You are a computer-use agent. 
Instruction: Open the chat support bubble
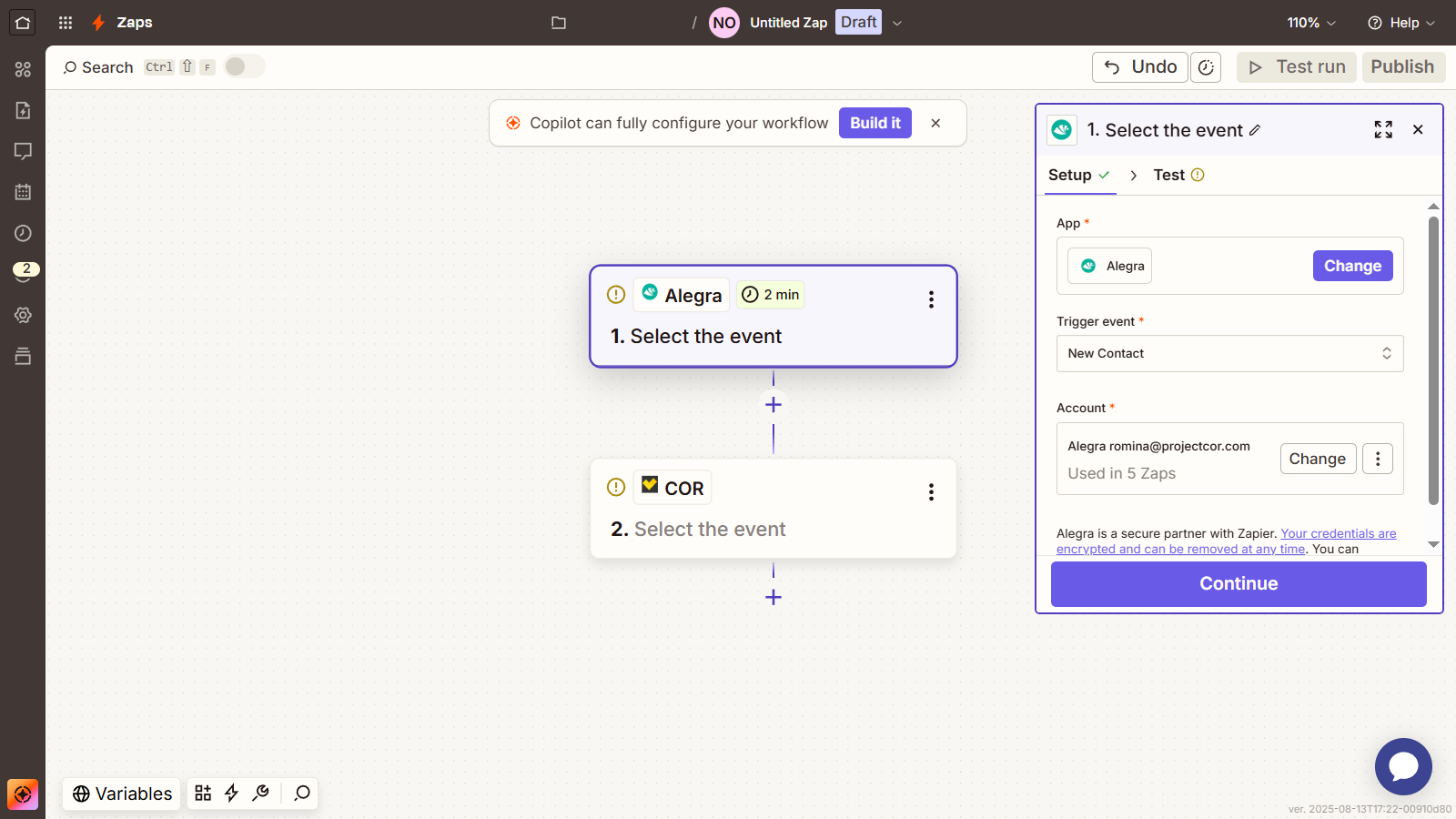click(x=1403, y=766)
